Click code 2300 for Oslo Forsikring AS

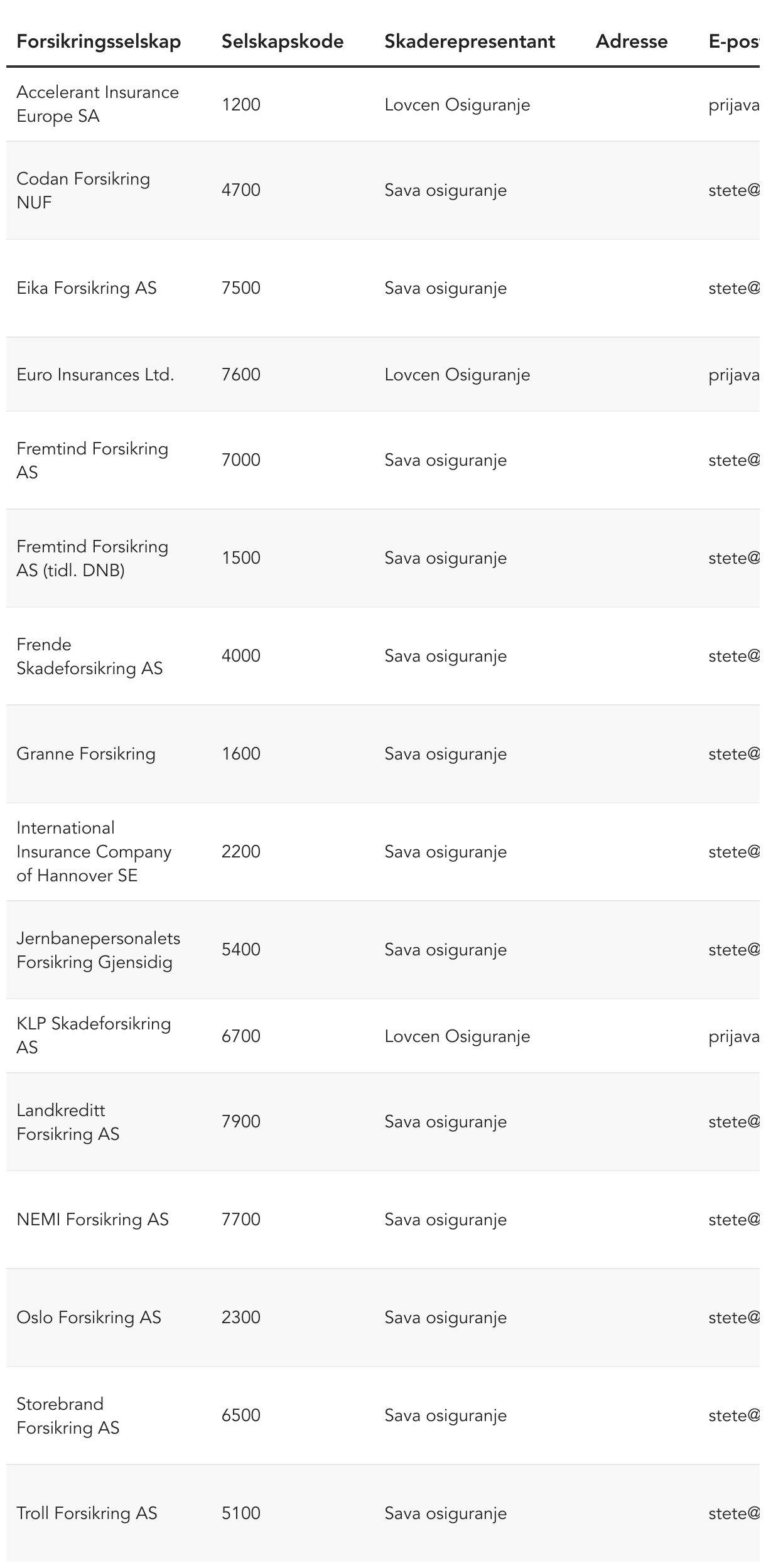241,1318
